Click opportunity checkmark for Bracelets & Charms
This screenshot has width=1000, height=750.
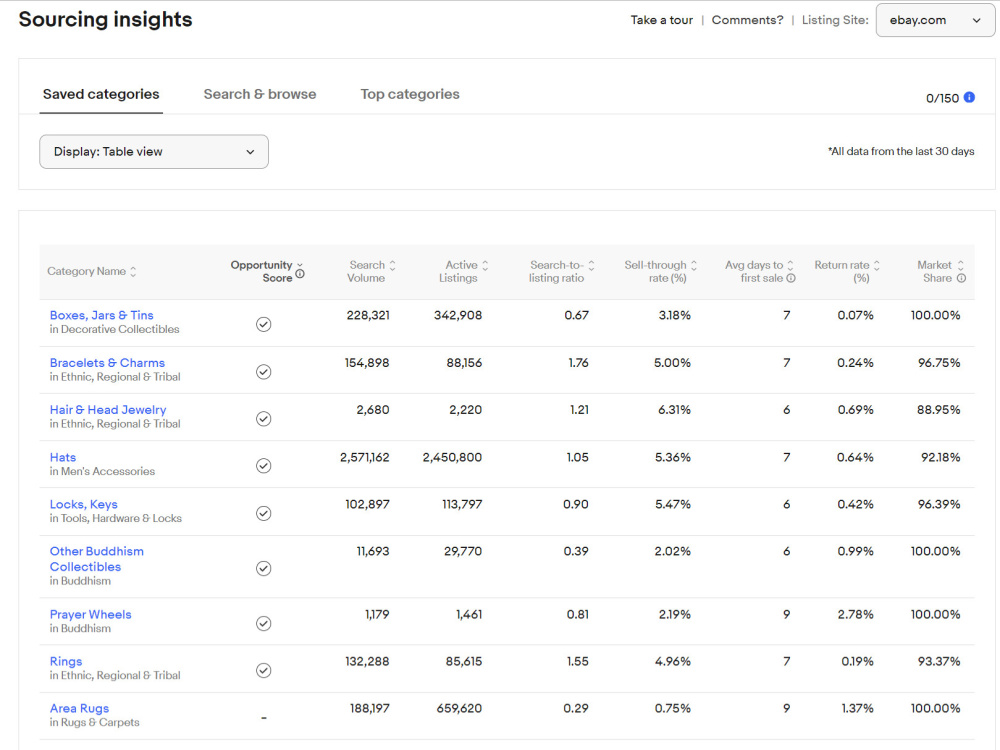[x=263, y=372]
